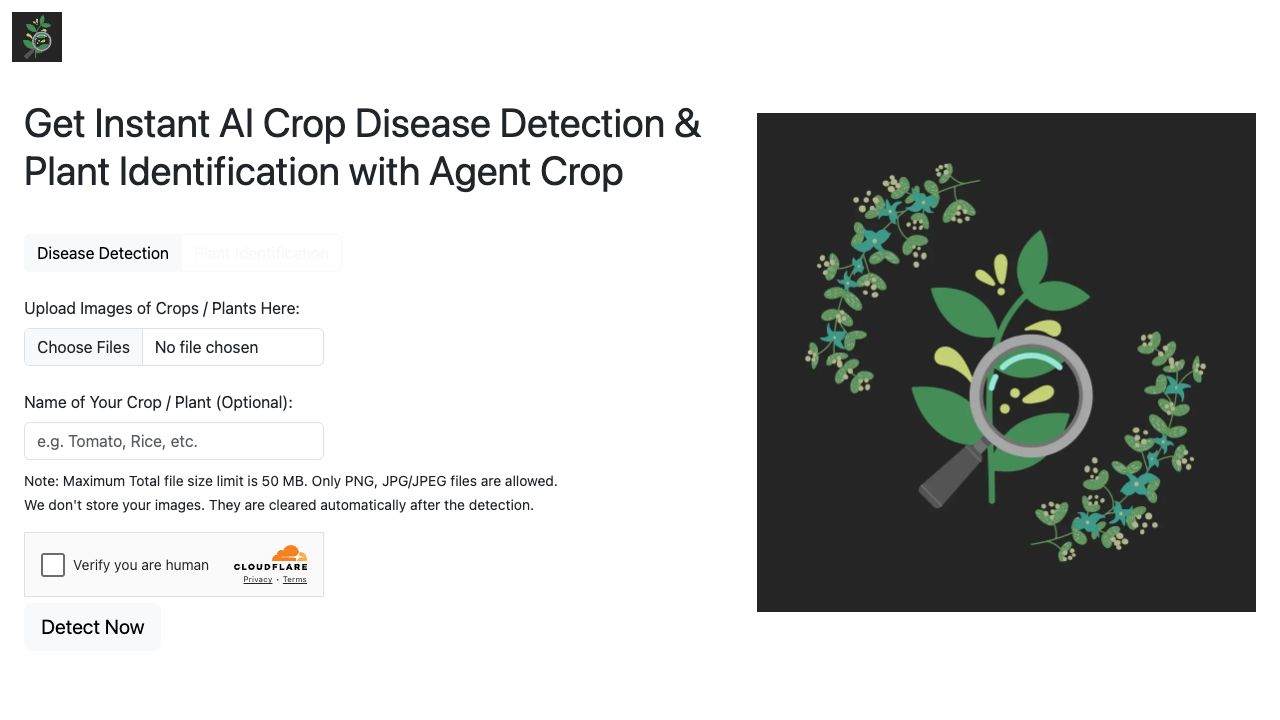Click the We don't store your images text
This screenshot has height=720, width=1280.
[x=279, y=505]
